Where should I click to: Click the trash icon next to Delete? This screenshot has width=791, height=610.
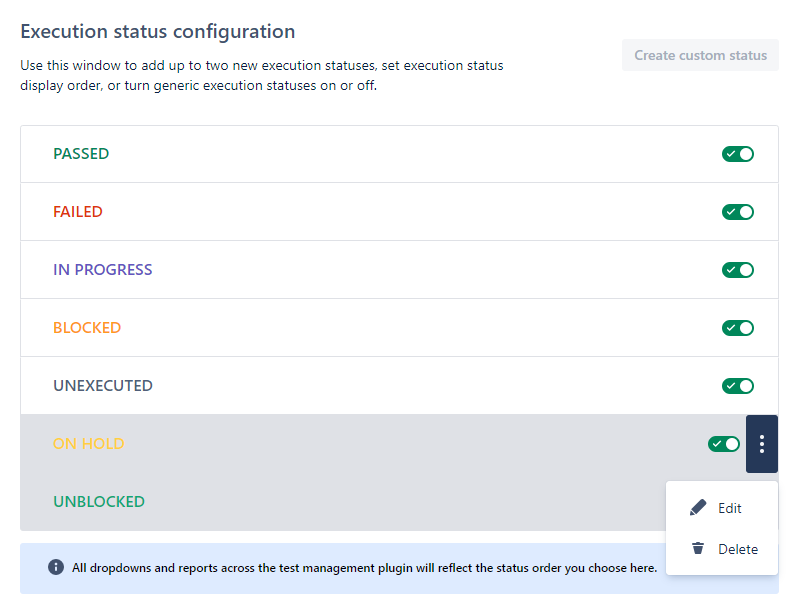coord(698,549)
